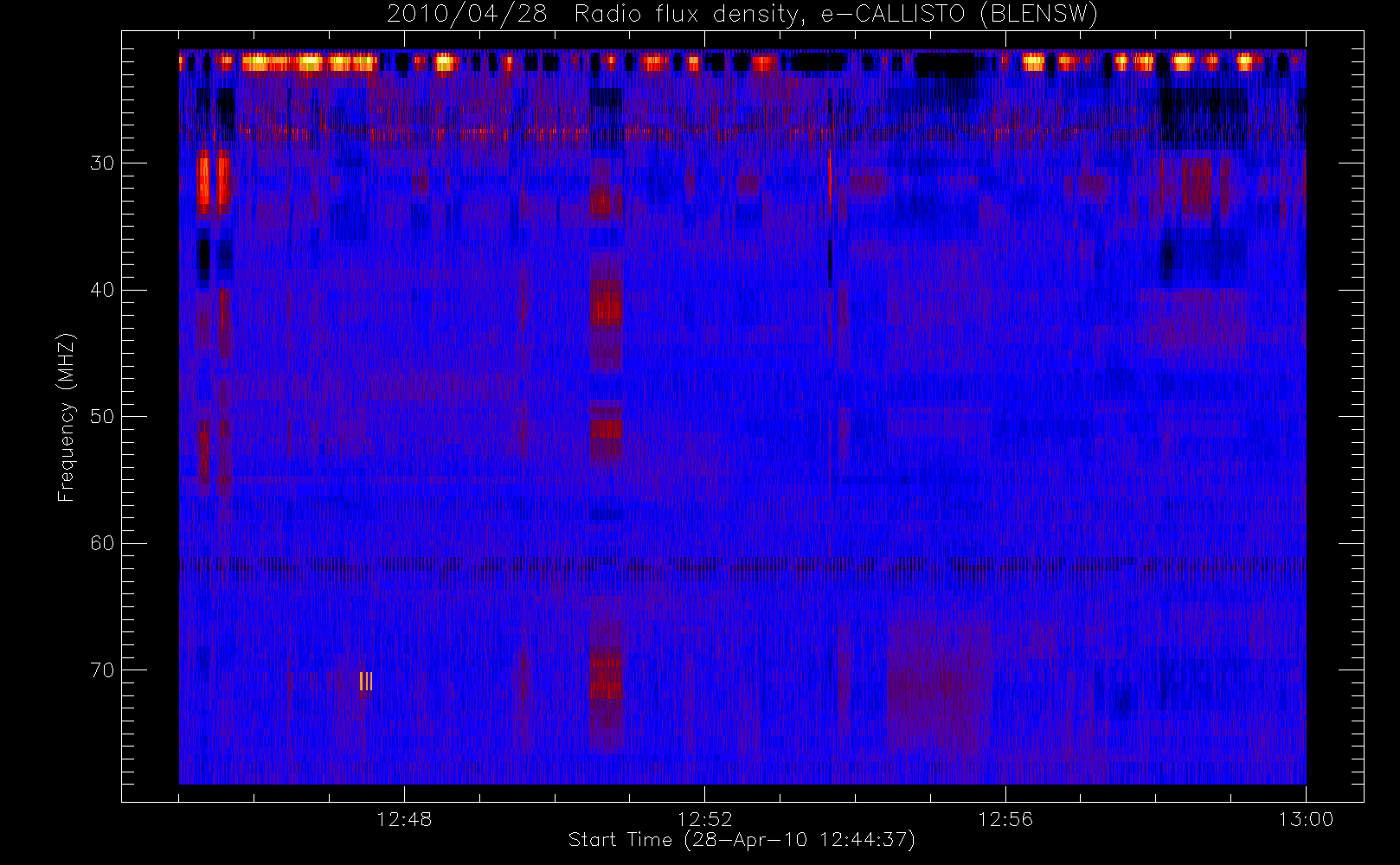Click the 40 frequency tick label
The image size is (1400, 865).
point(102,290)
